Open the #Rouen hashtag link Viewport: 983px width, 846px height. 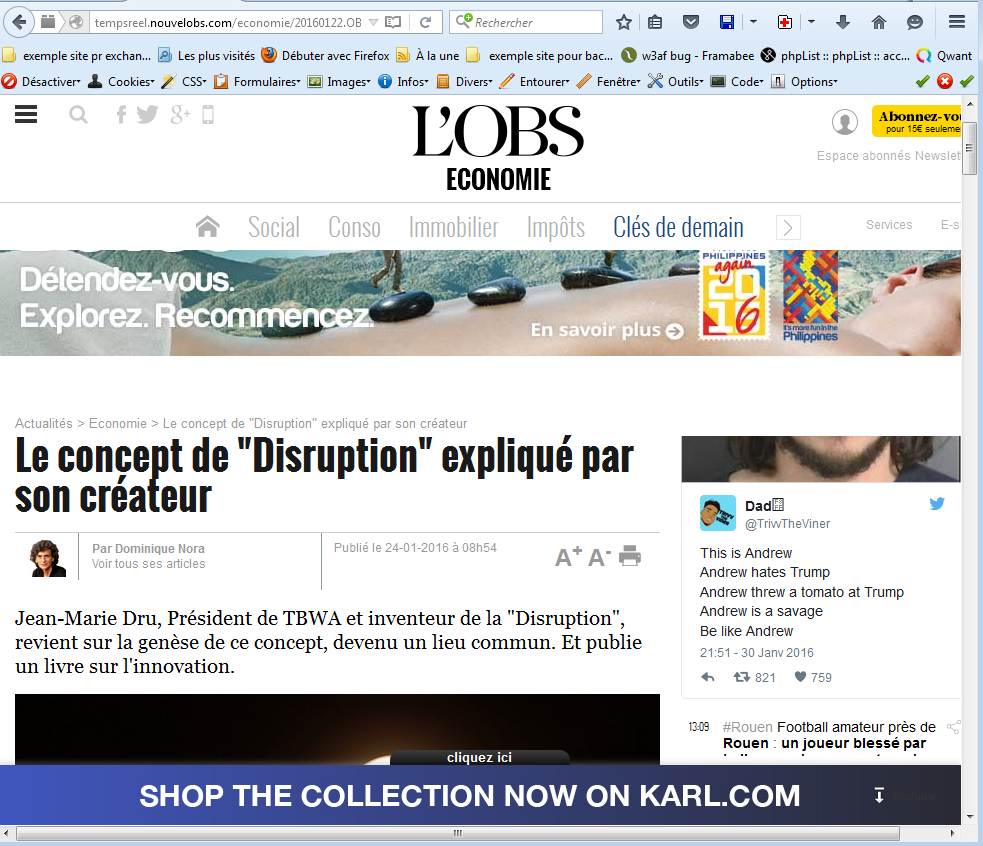point(747,727)
